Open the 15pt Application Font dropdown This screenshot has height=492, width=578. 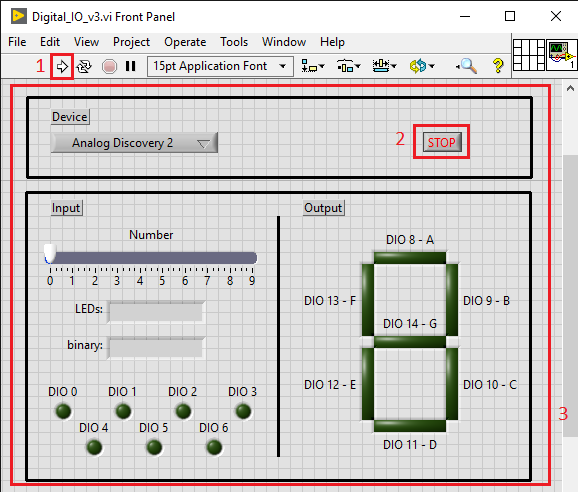click(x=220, y=66)
